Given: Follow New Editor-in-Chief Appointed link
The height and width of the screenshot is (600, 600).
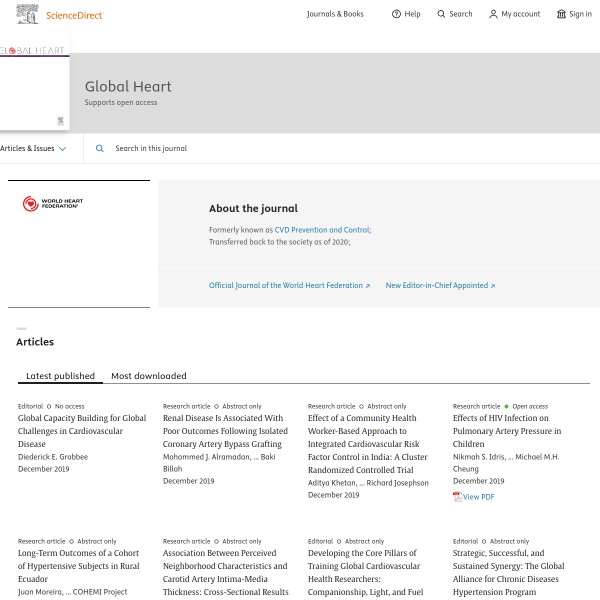Looking at the screenshot, I should (x=440, y=285).
